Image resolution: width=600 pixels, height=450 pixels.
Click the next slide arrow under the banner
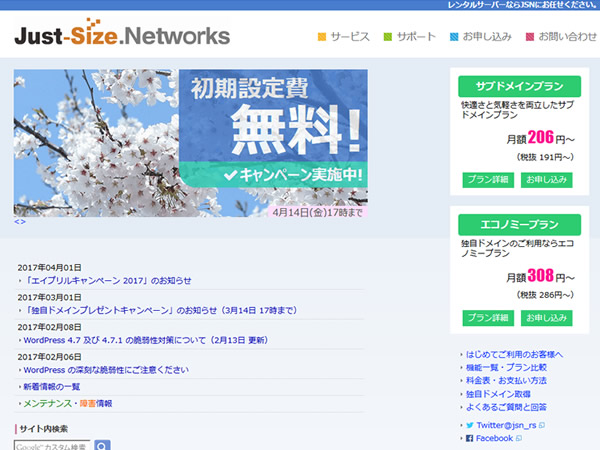pyautogui.click(x=23, y=222)
